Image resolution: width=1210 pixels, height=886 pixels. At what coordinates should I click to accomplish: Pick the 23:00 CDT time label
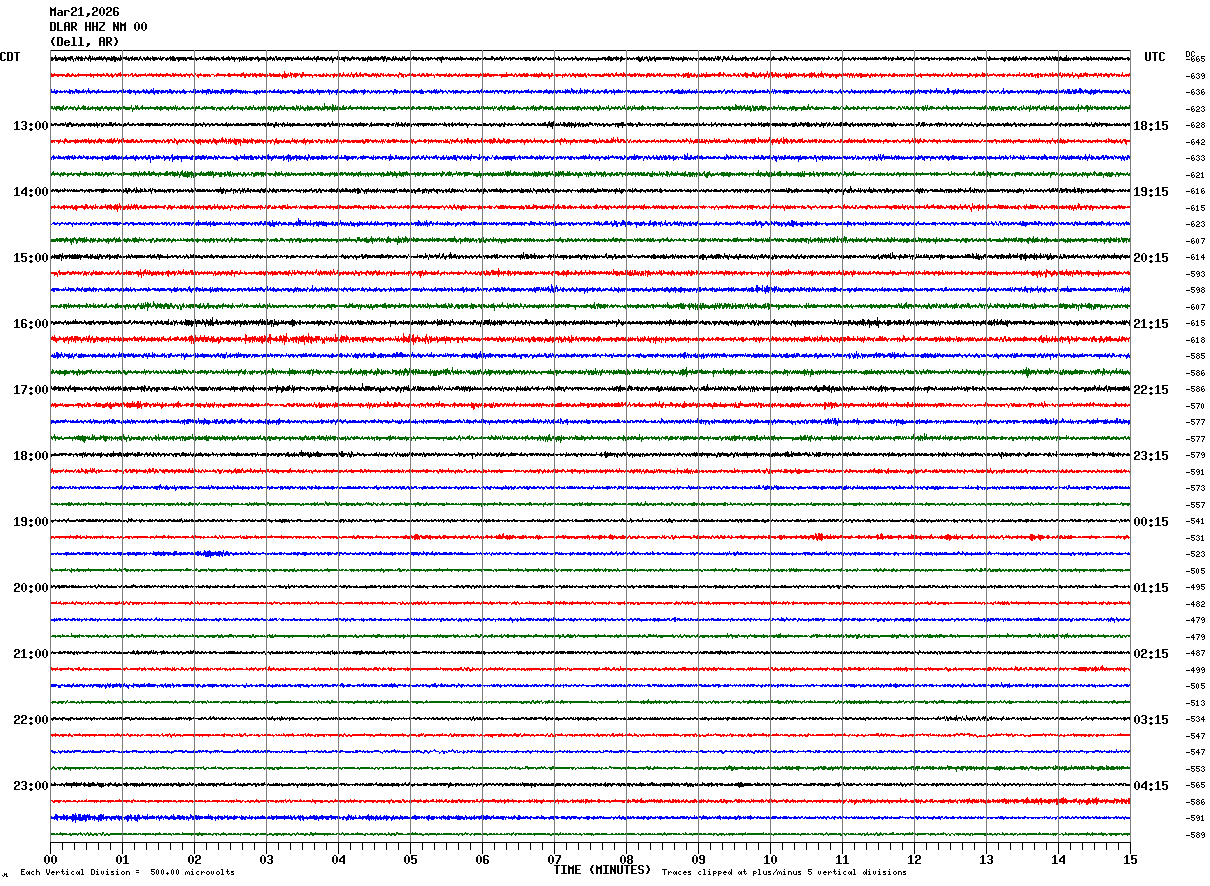[30, 786]
